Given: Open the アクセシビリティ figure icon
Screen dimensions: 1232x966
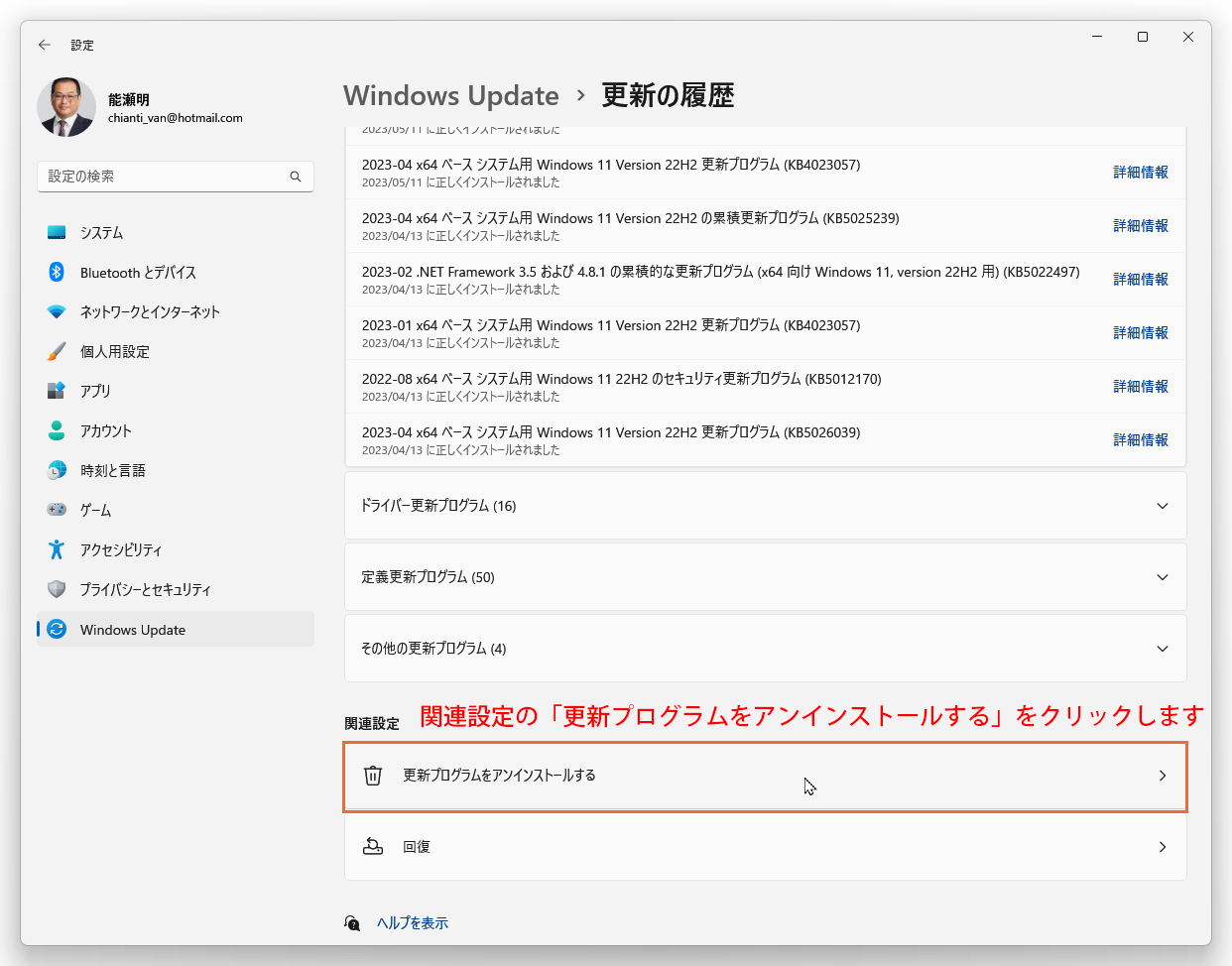Looking at the screenshot, I should [57, 549].
